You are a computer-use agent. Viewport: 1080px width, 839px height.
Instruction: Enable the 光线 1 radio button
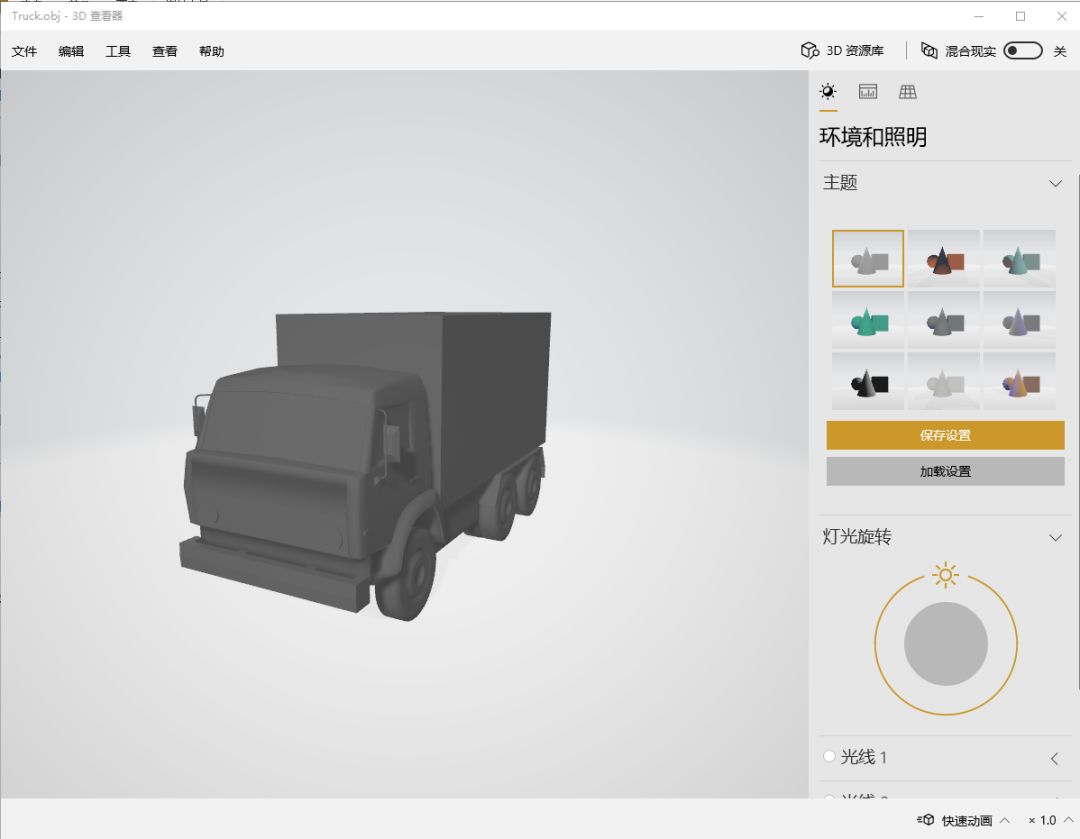coord(829,756)
